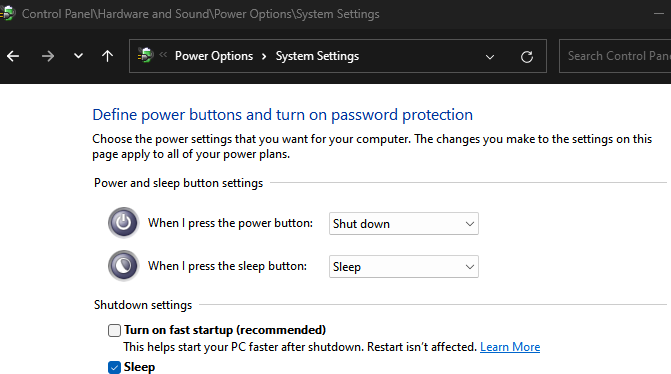Uncheck the Sleep checkbox

click(114, 367)
